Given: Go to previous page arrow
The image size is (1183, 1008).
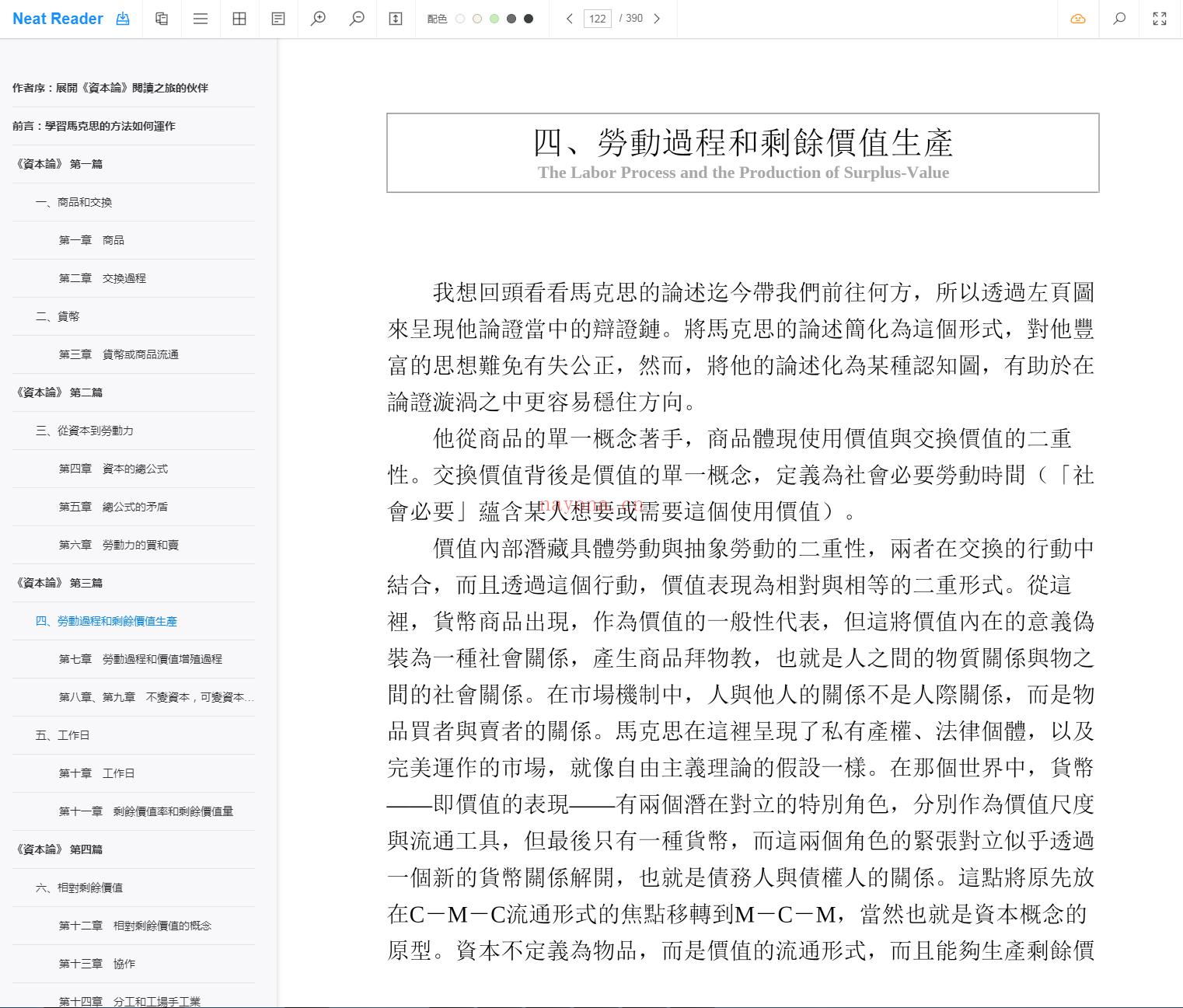Looking at the screenshot, I should (x=569, y=19).
